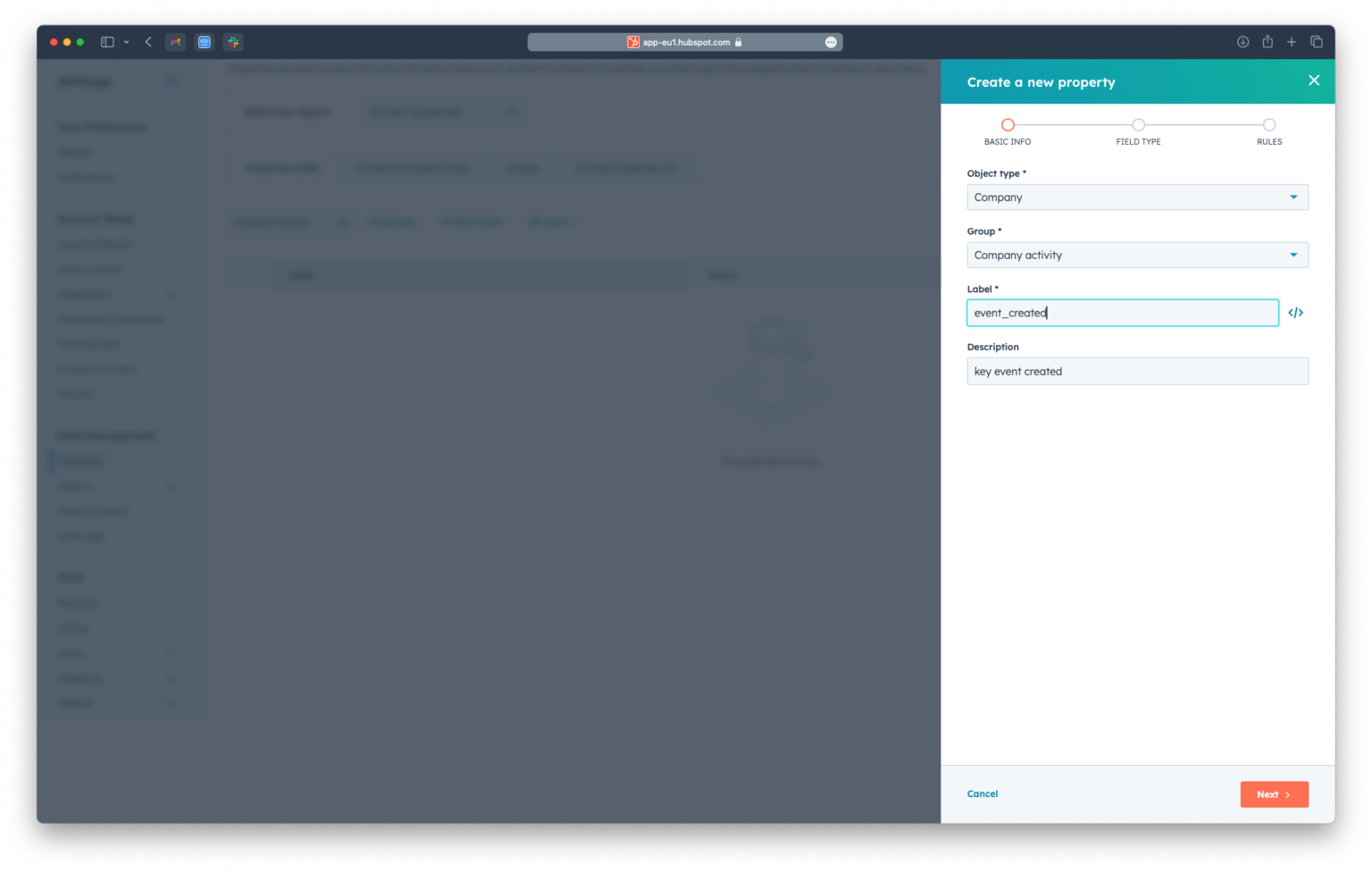Viewport: 1372px width, 872px height.
Task: Click the Description field with key event created
Action: (1137, 371)
